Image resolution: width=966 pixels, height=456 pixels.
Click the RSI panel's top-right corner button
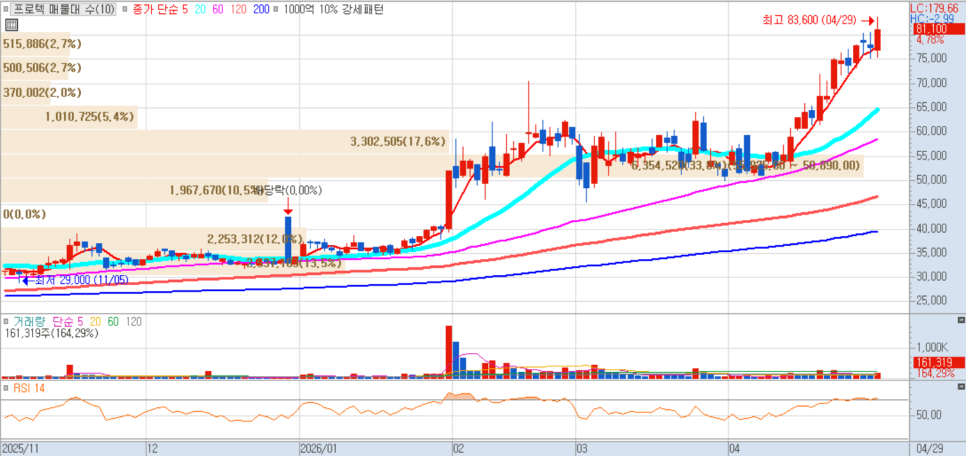(961, 386)
